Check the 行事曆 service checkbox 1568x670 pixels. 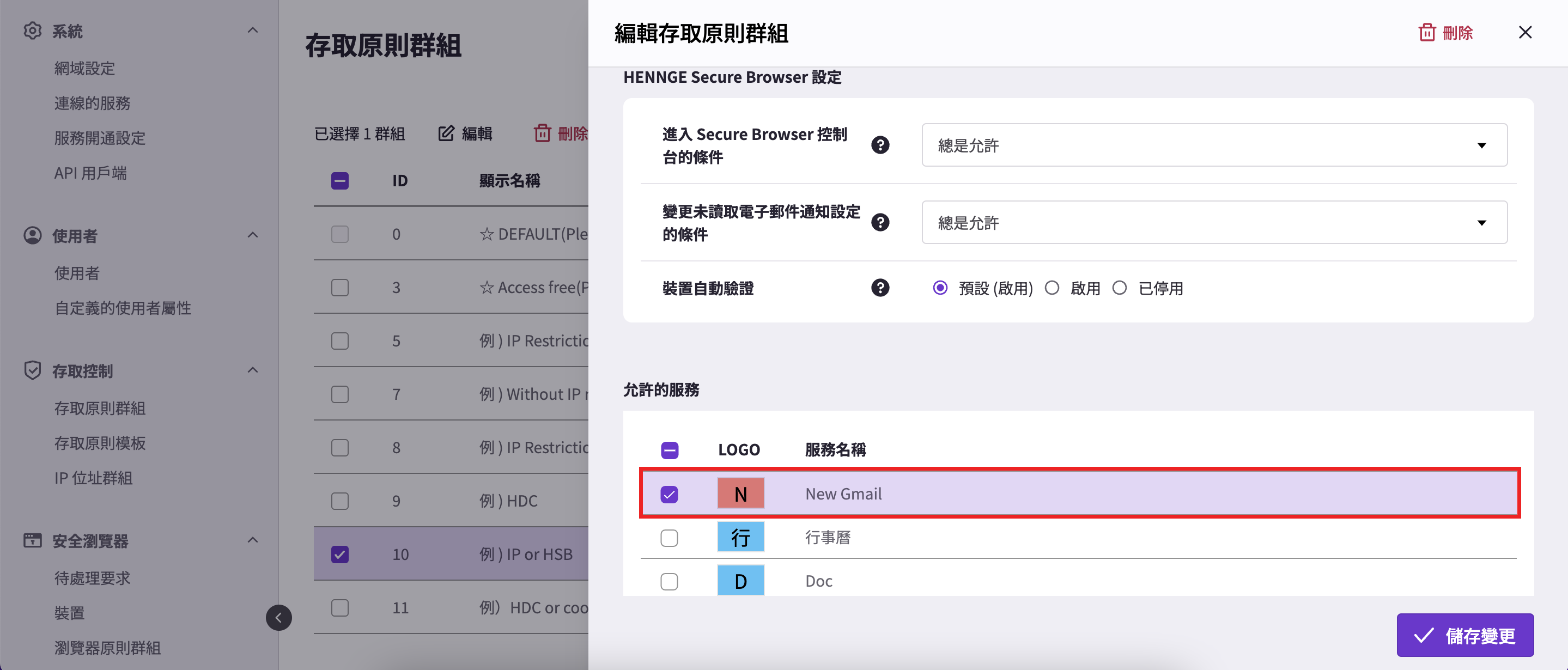(x=669, y=538)
